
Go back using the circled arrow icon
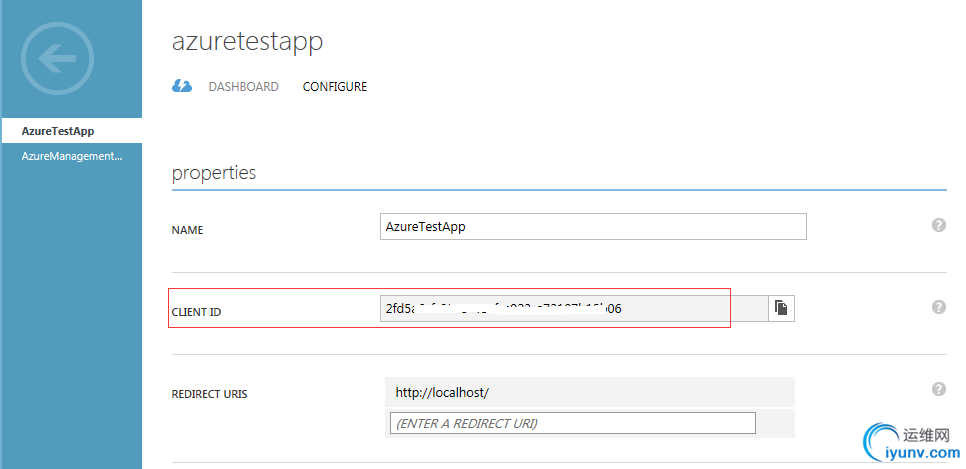(57, 58)
